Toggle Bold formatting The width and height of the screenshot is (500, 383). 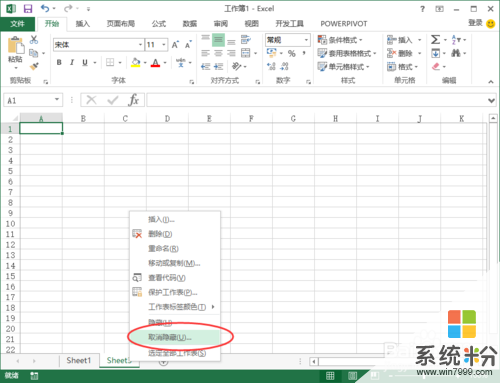[x=59, y=62]
